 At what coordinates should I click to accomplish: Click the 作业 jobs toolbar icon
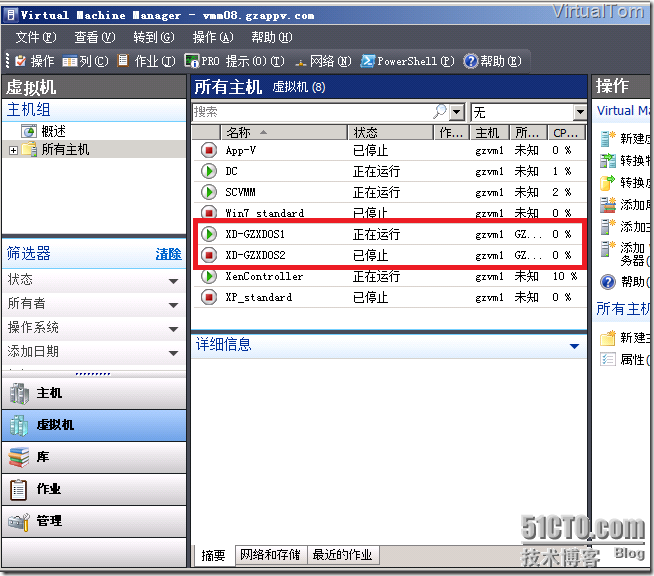tap(123, 60)
